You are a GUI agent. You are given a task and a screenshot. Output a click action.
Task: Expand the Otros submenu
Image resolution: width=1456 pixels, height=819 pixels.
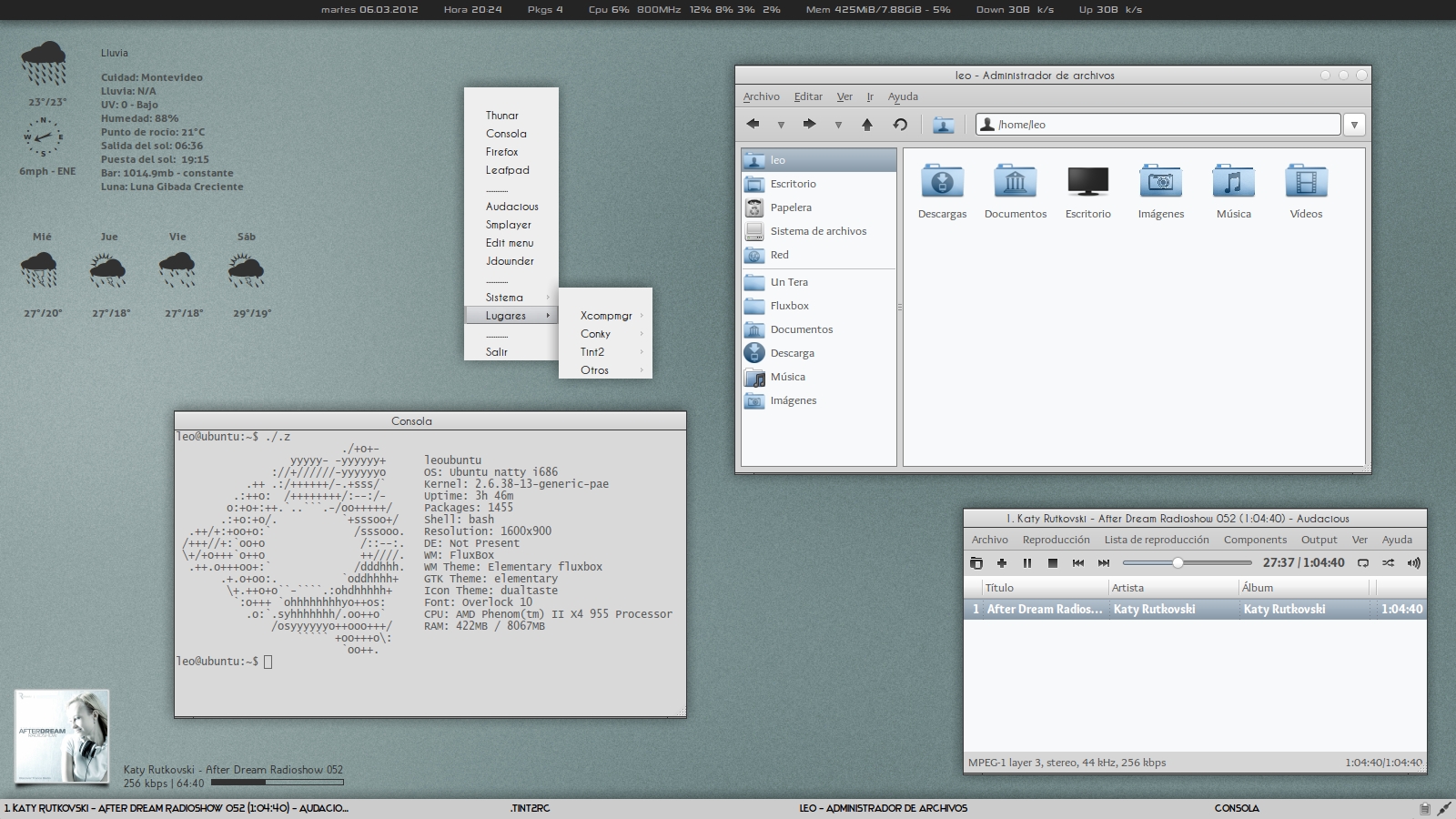pos(605,370)
